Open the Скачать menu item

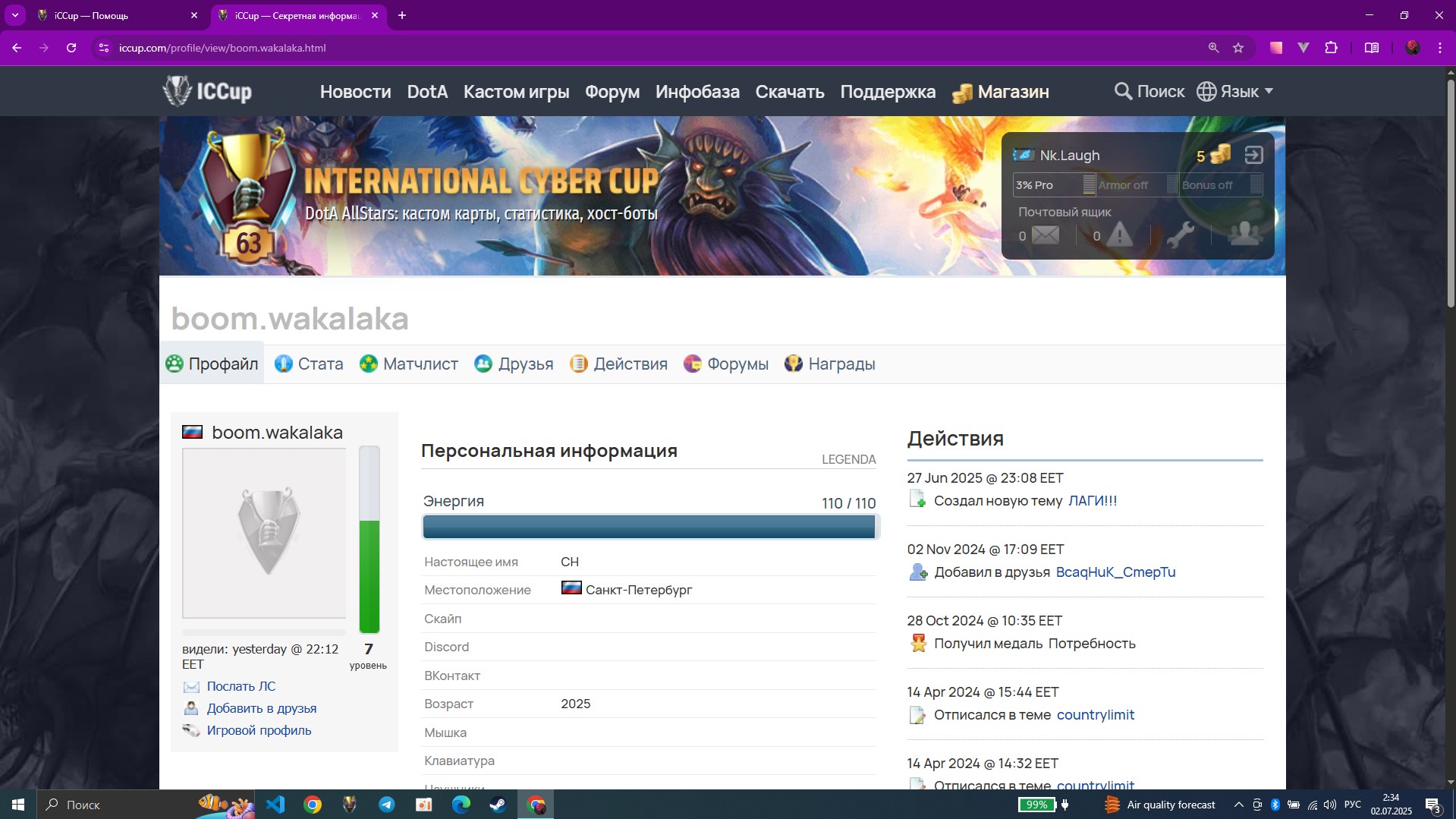[790, 92]
